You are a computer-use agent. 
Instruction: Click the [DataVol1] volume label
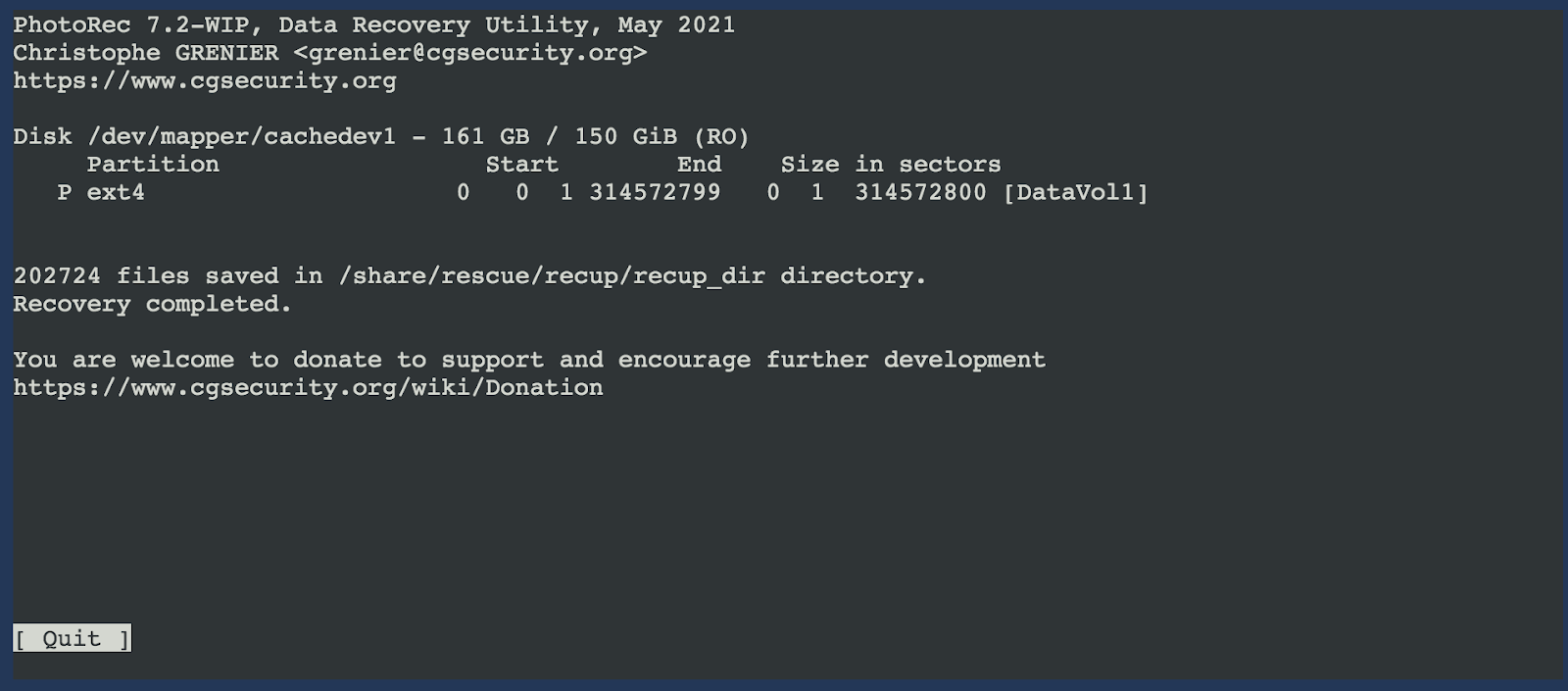(x=1075, y=192)
